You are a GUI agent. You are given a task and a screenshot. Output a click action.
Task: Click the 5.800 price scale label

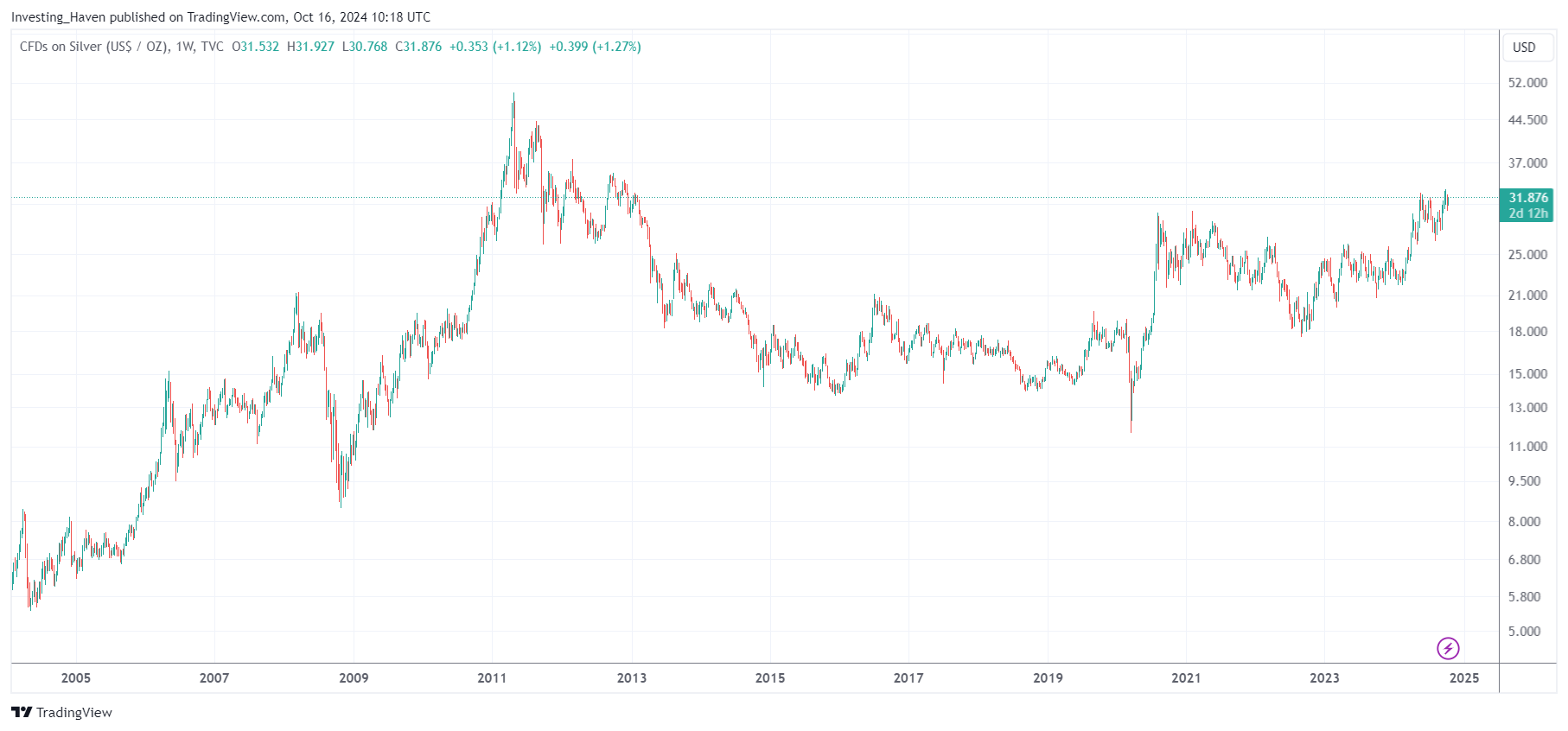point(1524,597)
